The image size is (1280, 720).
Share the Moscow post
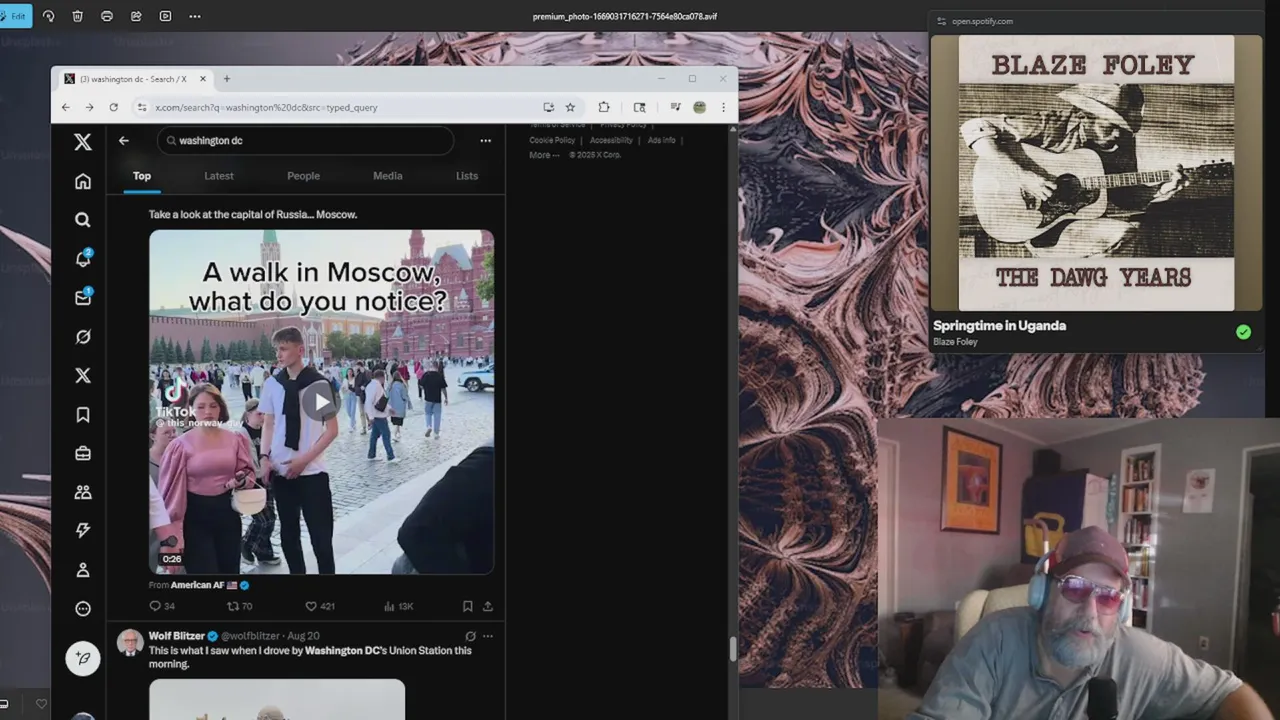488,606
